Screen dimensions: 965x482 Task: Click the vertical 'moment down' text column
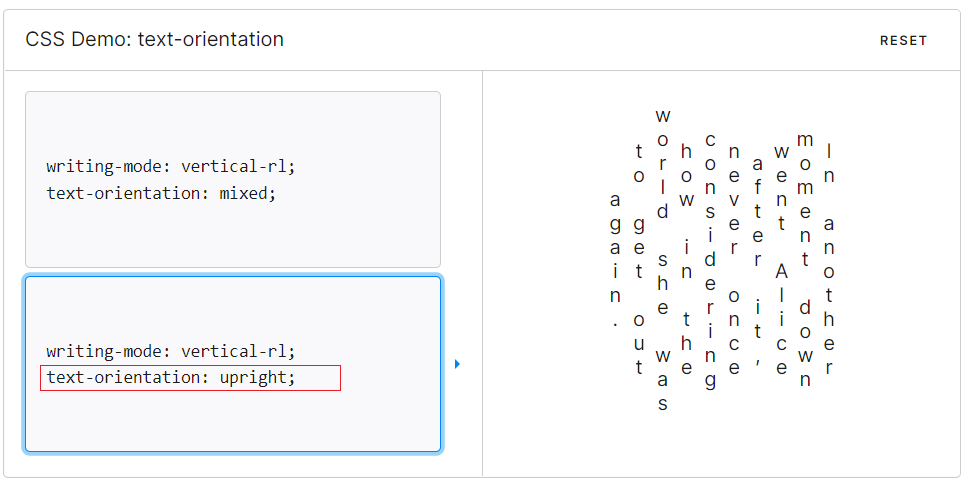(805, 259)
